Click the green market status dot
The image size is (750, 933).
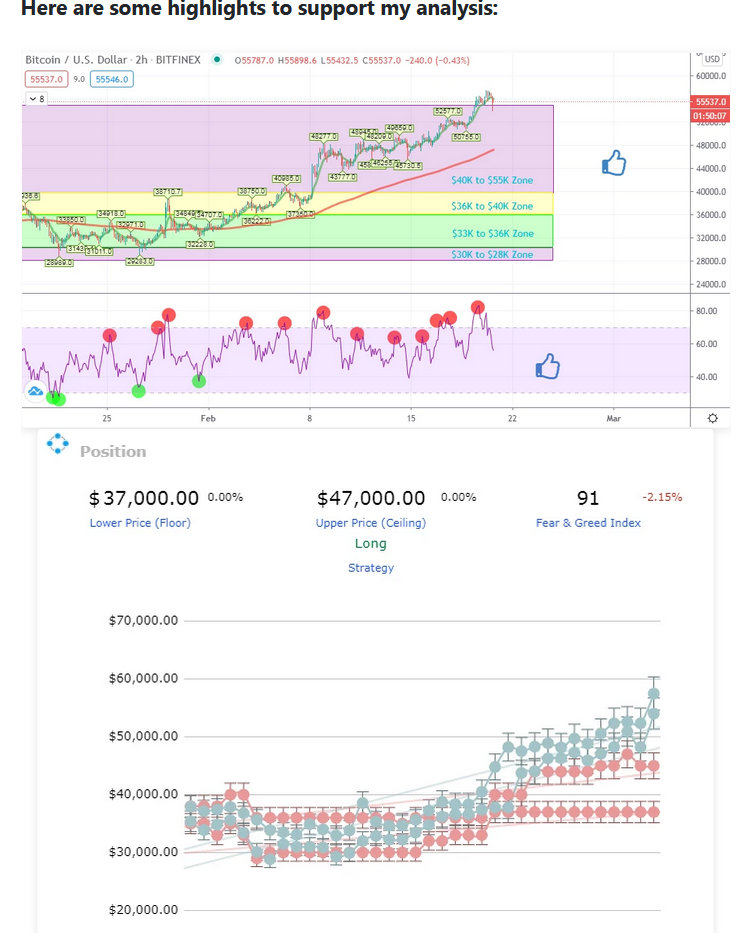tap(217, 60)
